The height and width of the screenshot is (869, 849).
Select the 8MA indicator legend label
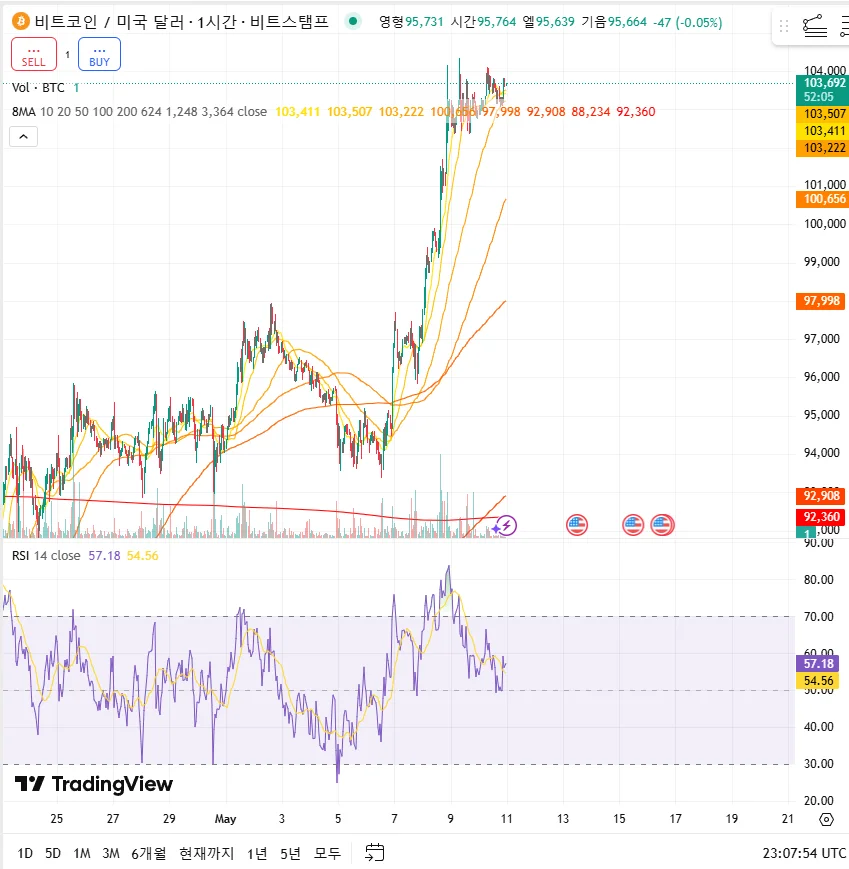(24, 111)
